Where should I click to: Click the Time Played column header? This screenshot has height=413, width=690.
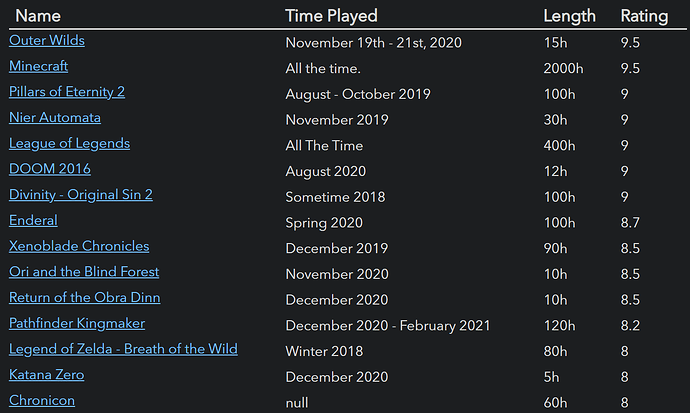point(331,15)
